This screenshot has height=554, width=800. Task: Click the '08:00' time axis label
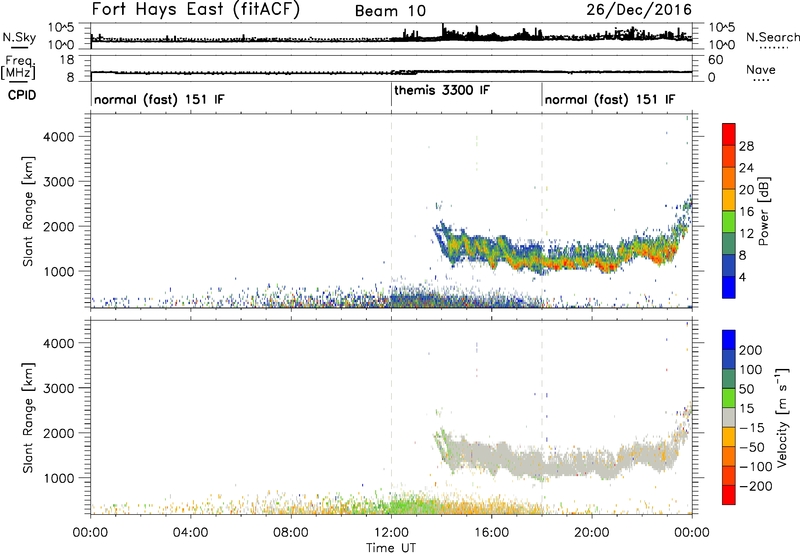pos(291,533)
